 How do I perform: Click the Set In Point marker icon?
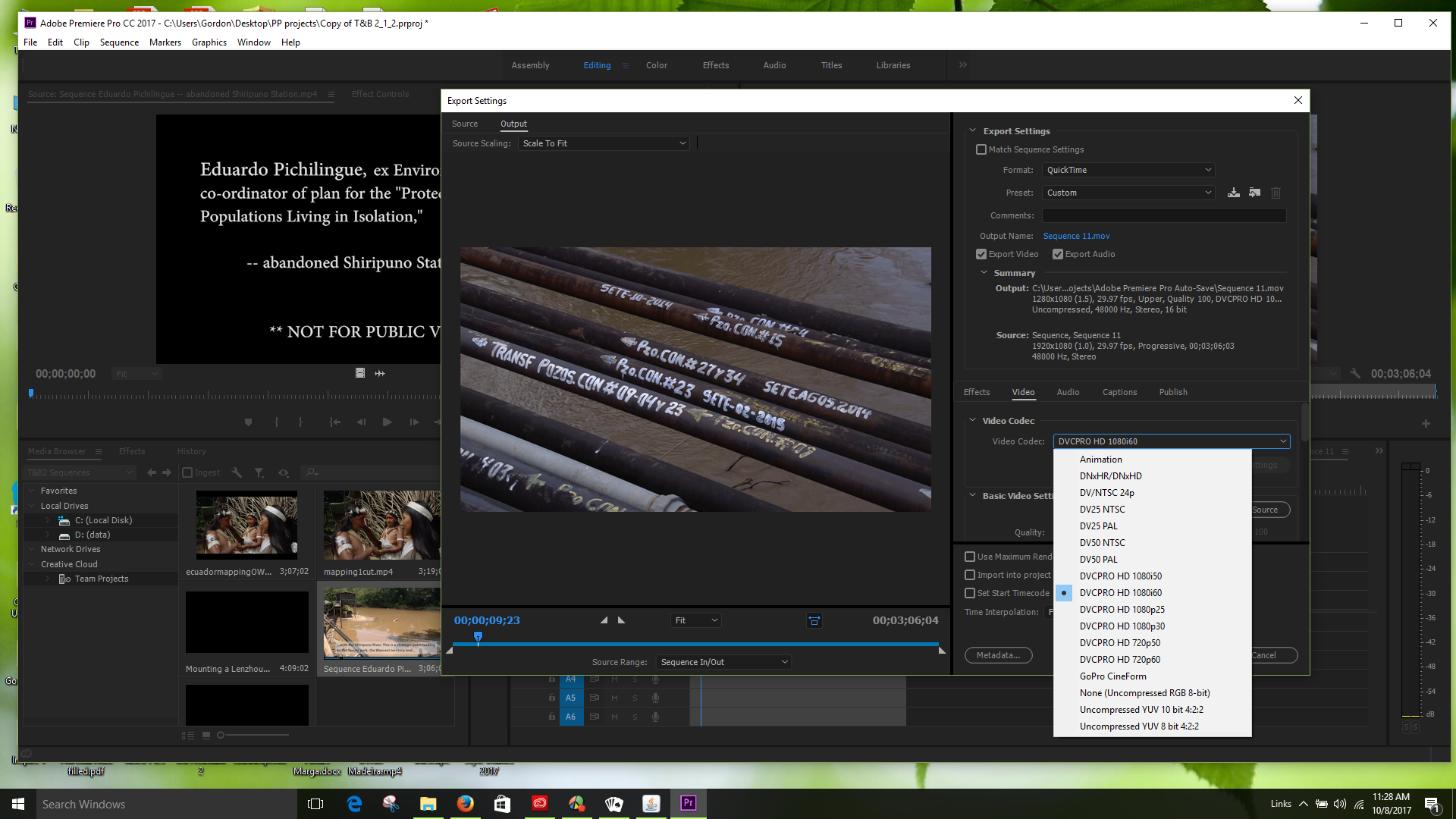(x=604, y=620)
